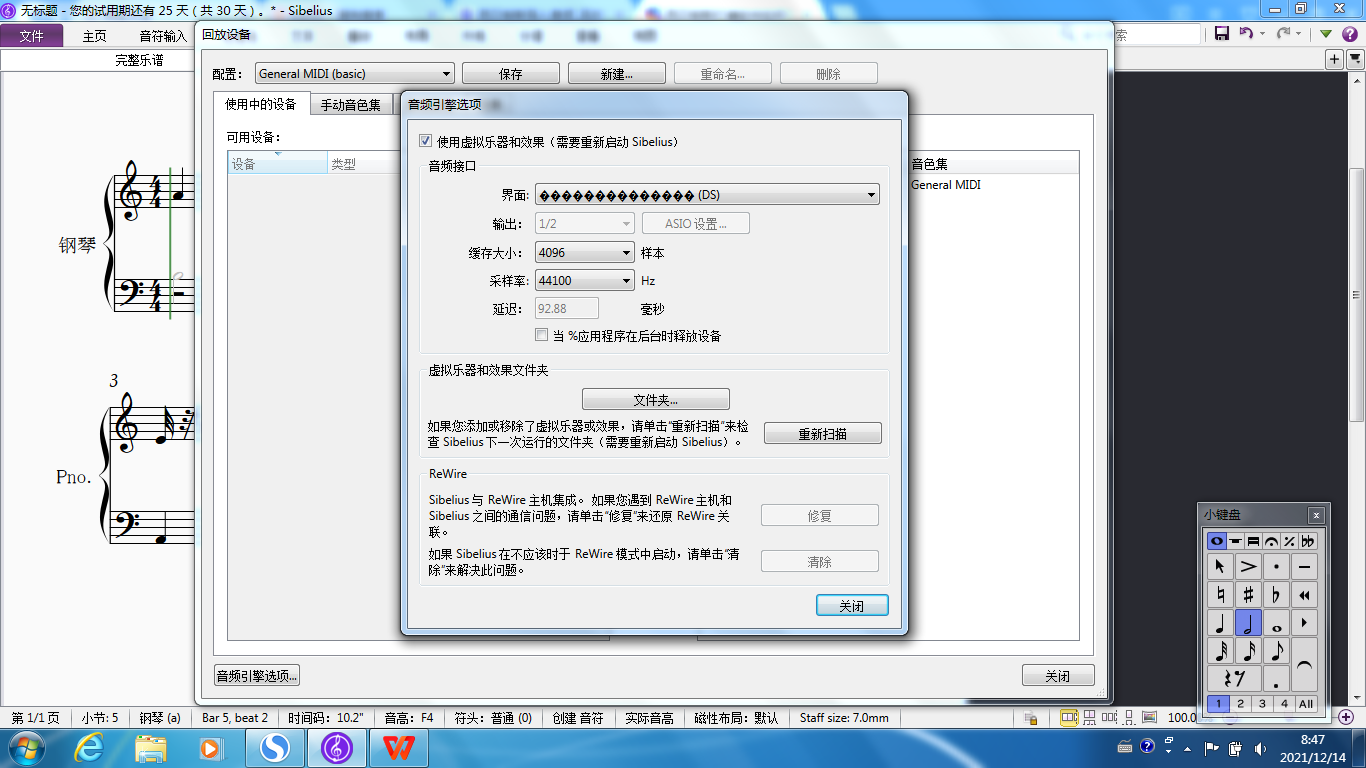Zoom in with the plus icon on status bar
The width and height of the screenshot is (1366, 768).
click(x=1347, y=717)
